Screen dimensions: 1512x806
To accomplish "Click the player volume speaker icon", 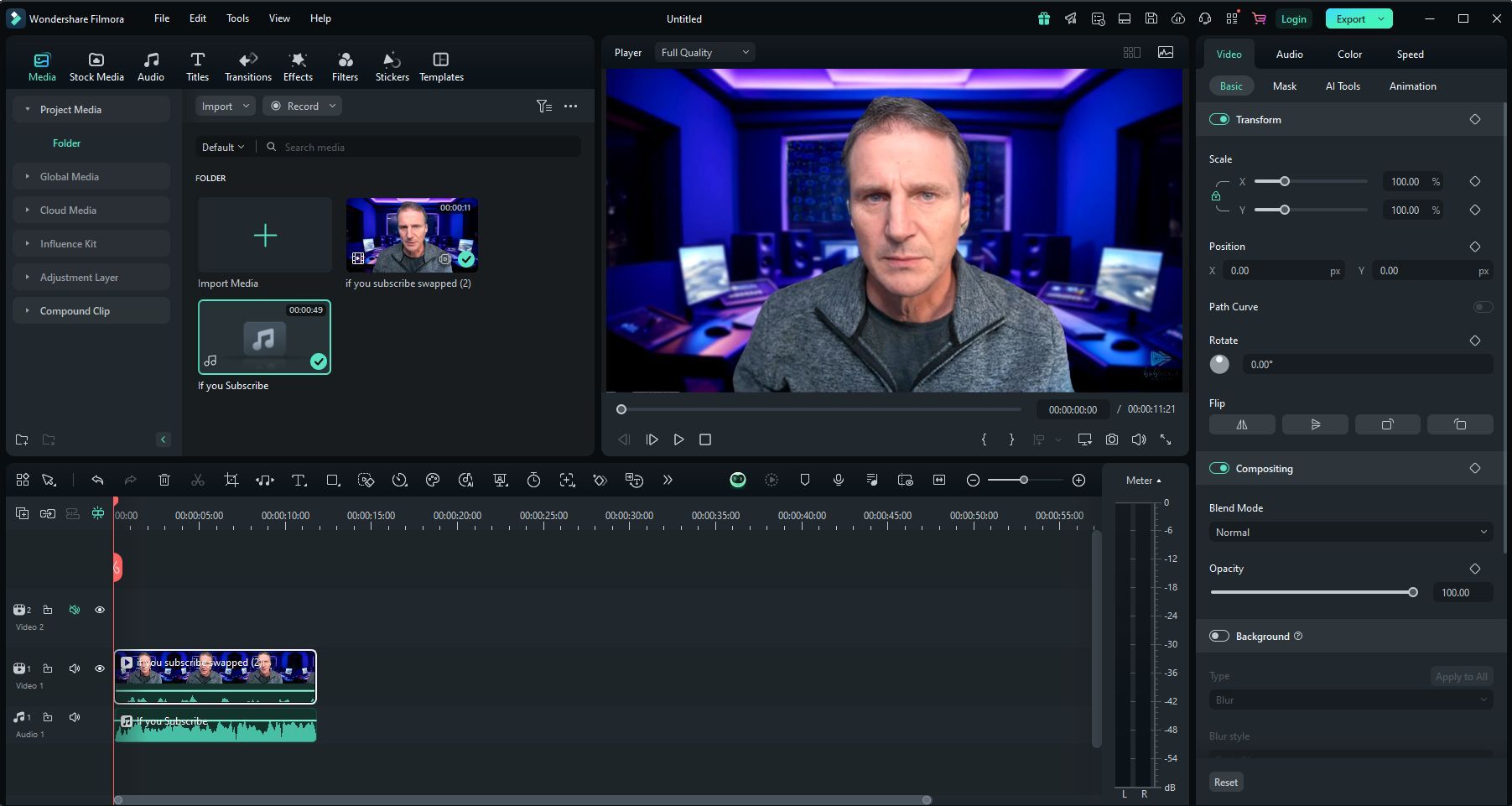I will pos(1138,439).
